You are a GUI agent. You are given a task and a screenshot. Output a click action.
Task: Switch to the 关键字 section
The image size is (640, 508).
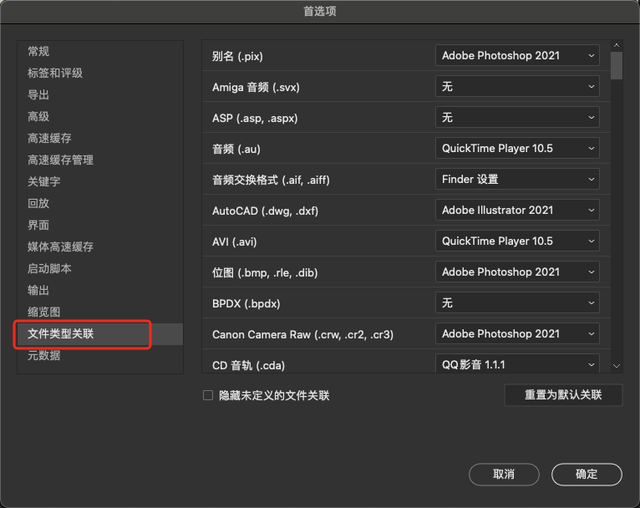coord(44,182)
